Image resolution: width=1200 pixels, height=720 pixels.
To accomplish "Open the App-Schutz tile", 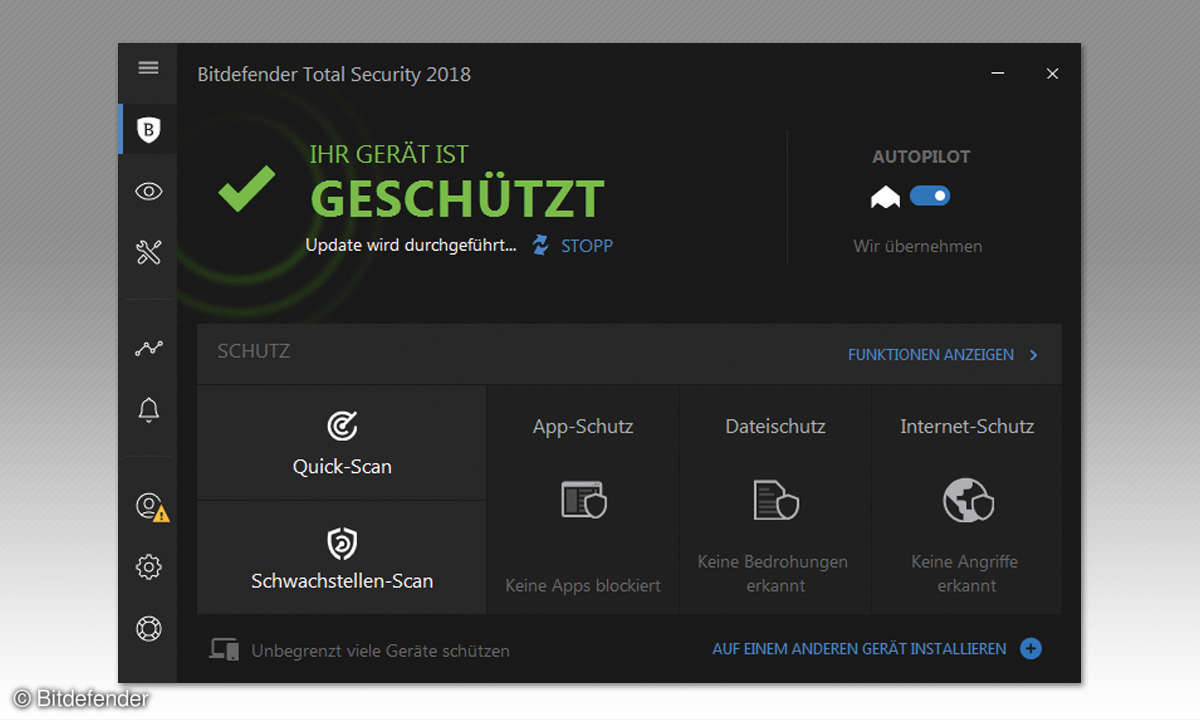I will click(583, 500).
